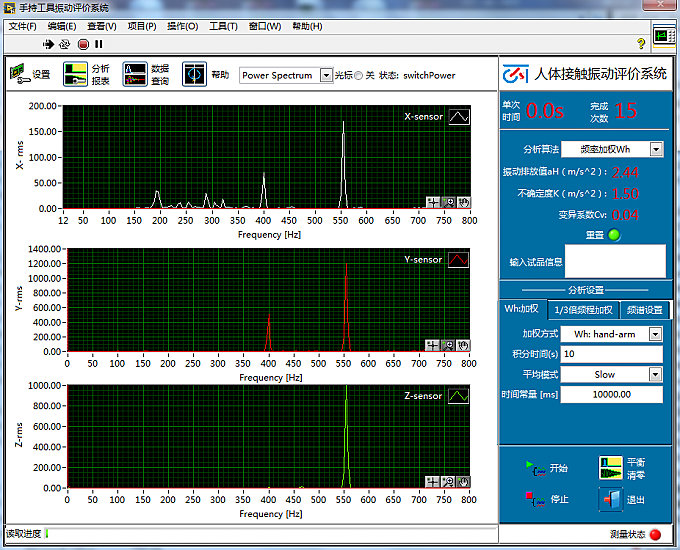Select the zoom tool on the X-sensor graph
The image size is (680, 550).
(448, 202)
